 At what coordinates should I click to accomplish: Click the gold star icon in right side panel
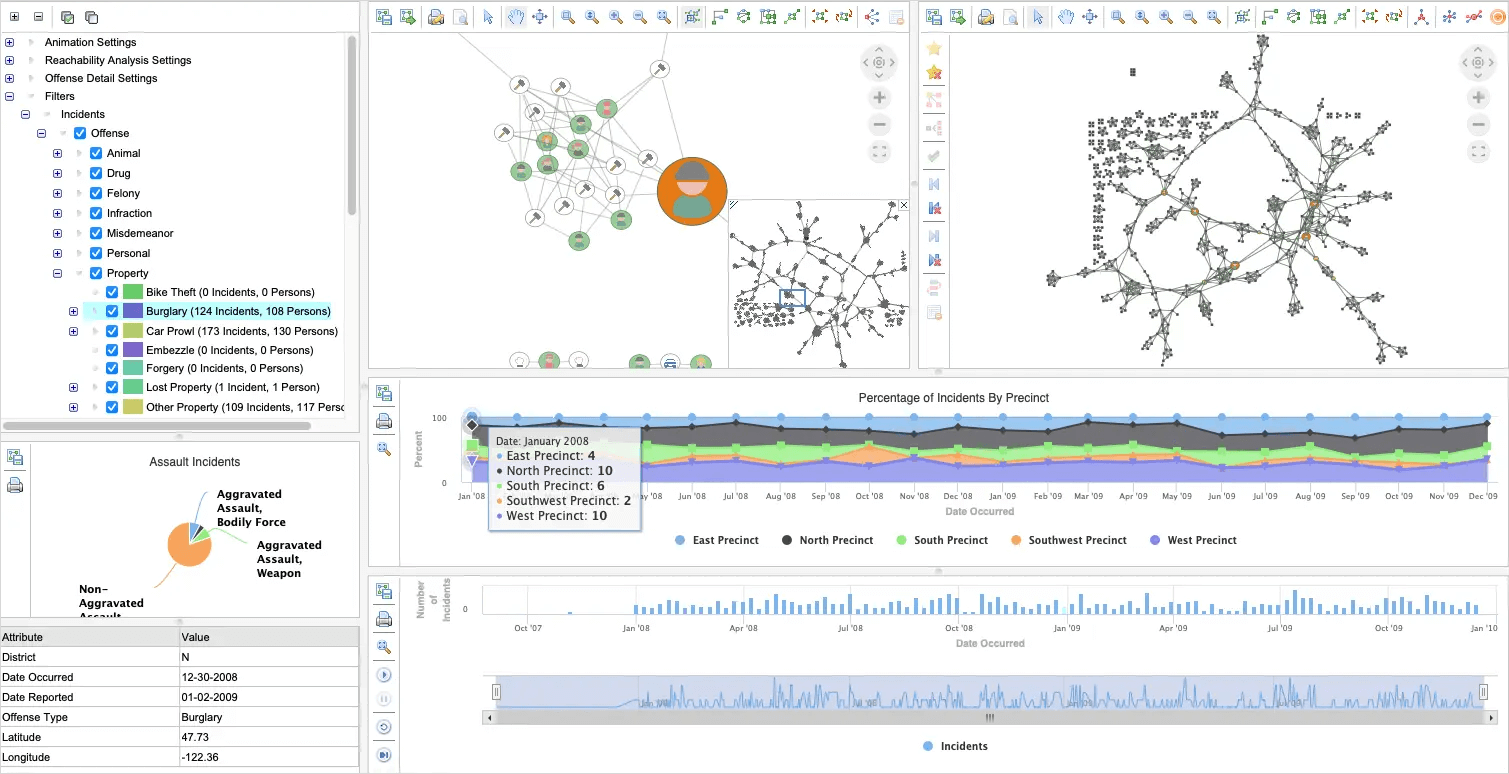(934, 48)
